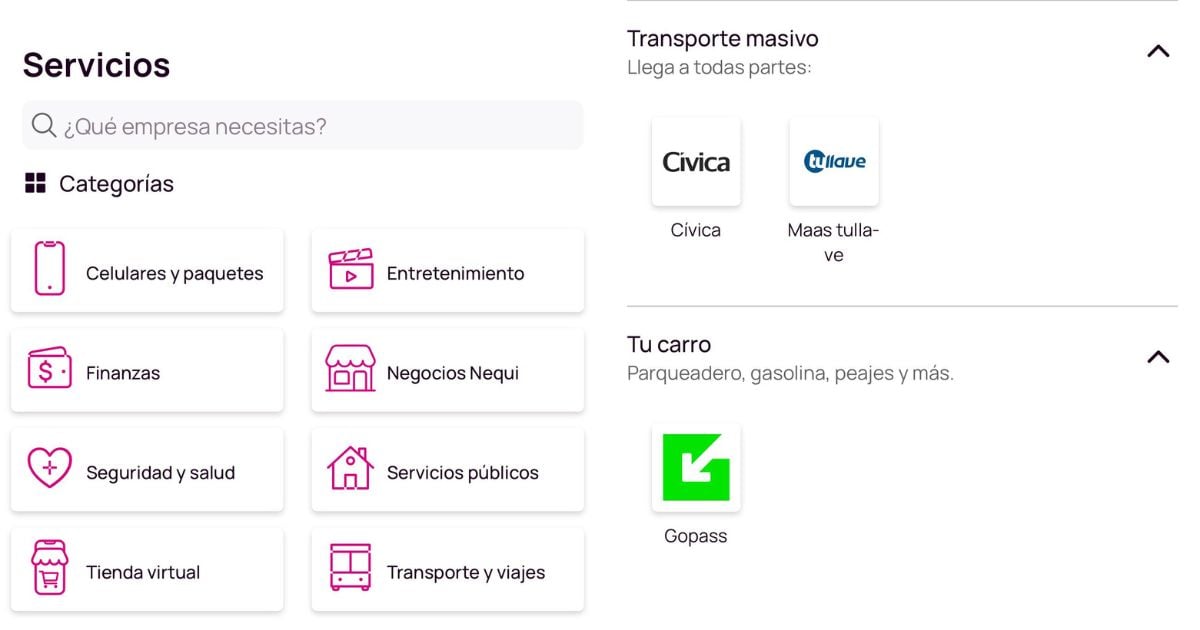Click the search magnifying glass icon
Image resolution: width=1200 pixels, height=630 pixels.
44,125
